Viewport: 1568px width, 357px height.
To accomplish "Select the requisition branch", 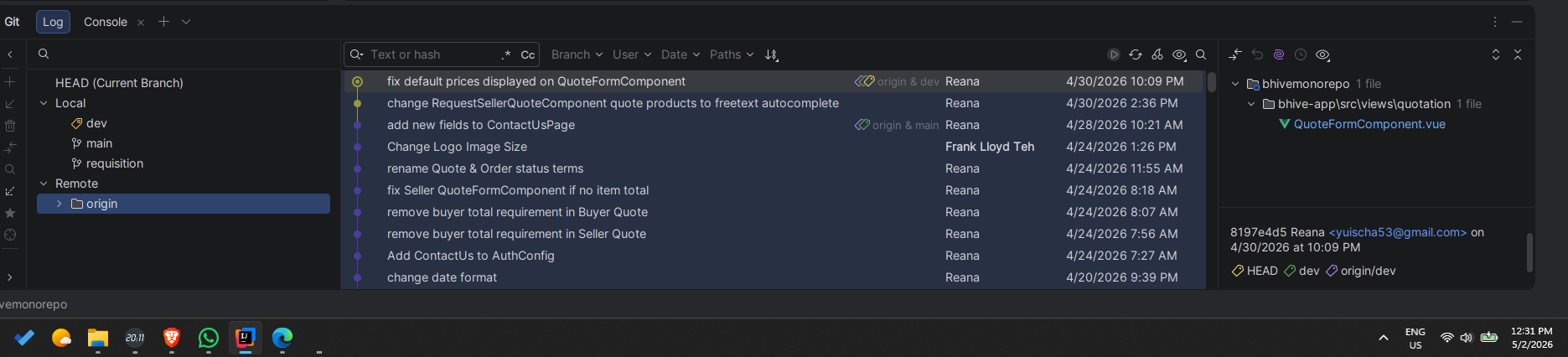I will coord(115,163).
